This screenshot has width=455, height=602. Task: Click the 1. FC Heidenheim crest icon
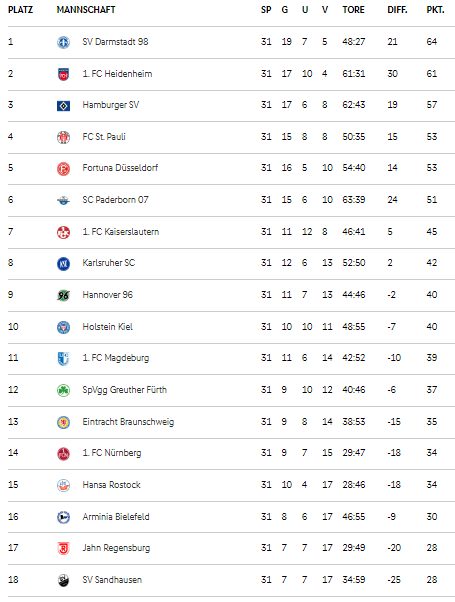point(63,74)
